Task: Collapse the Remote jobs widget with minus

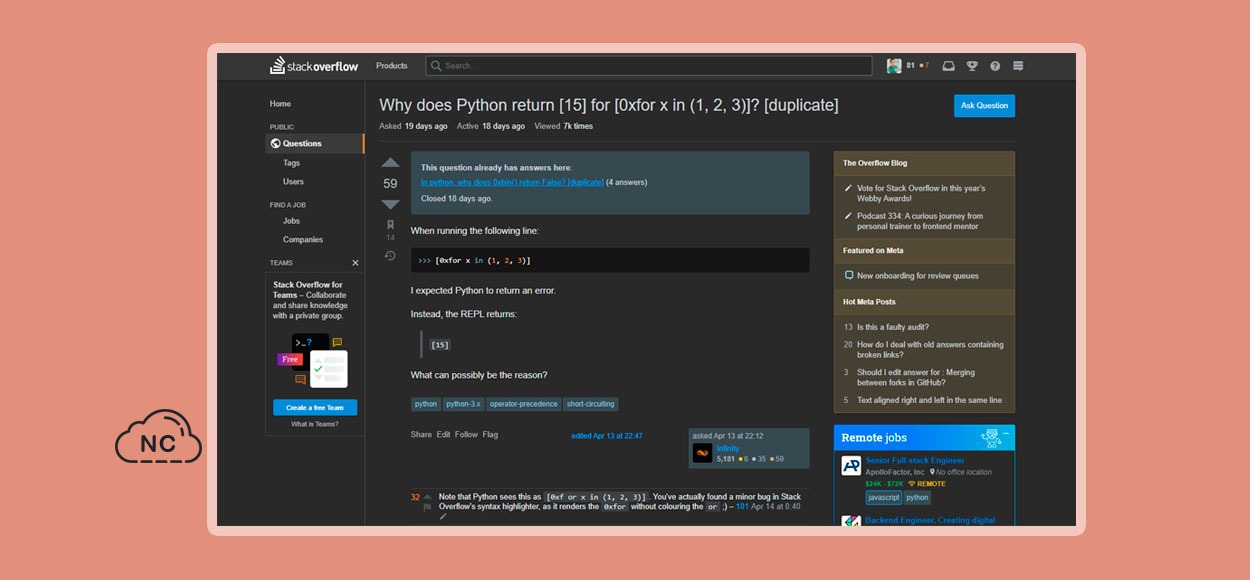Action: click(1006, 434)
